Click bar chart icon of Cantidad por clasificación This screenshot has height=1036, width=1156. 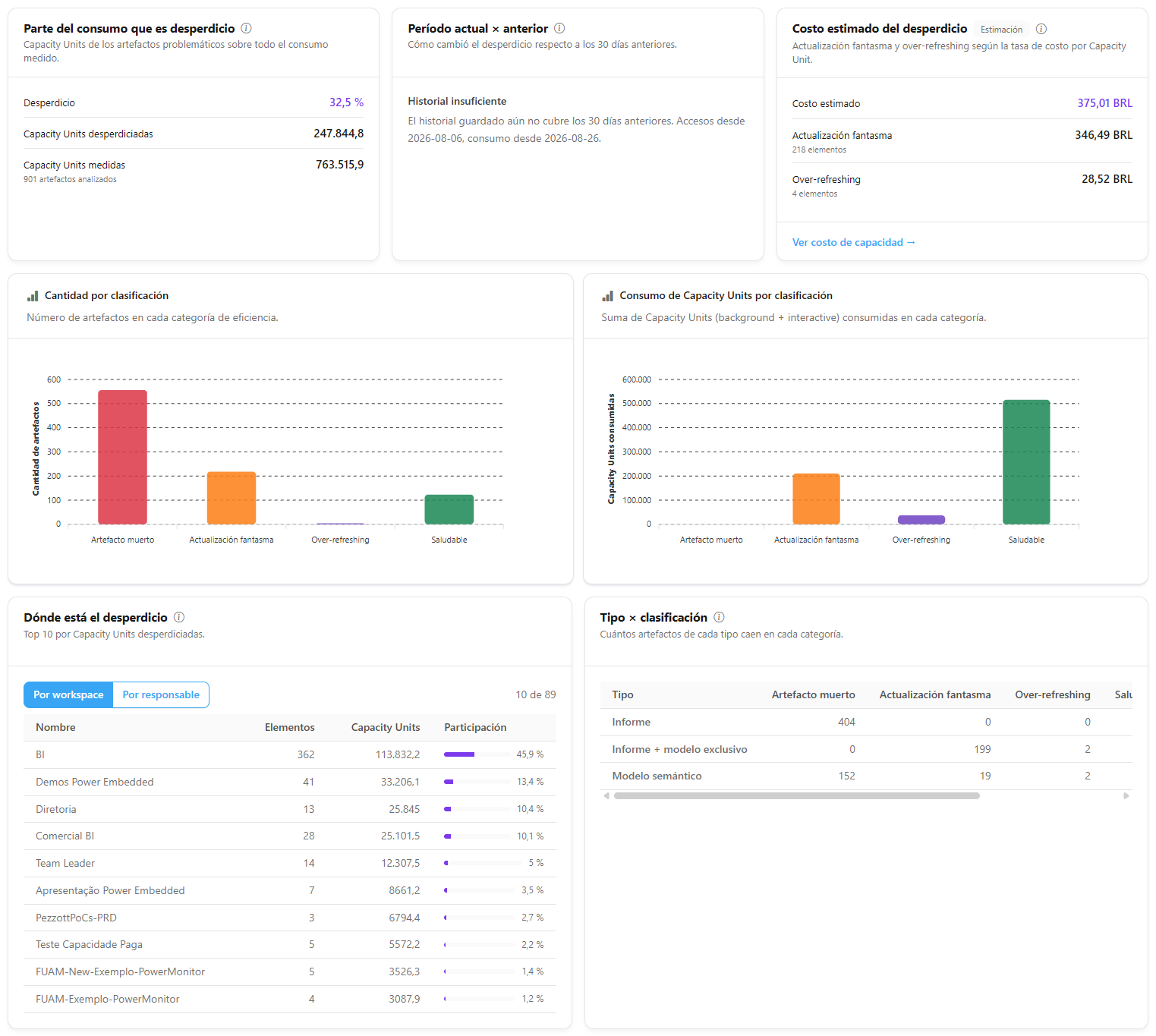click(x=33, y=296)
